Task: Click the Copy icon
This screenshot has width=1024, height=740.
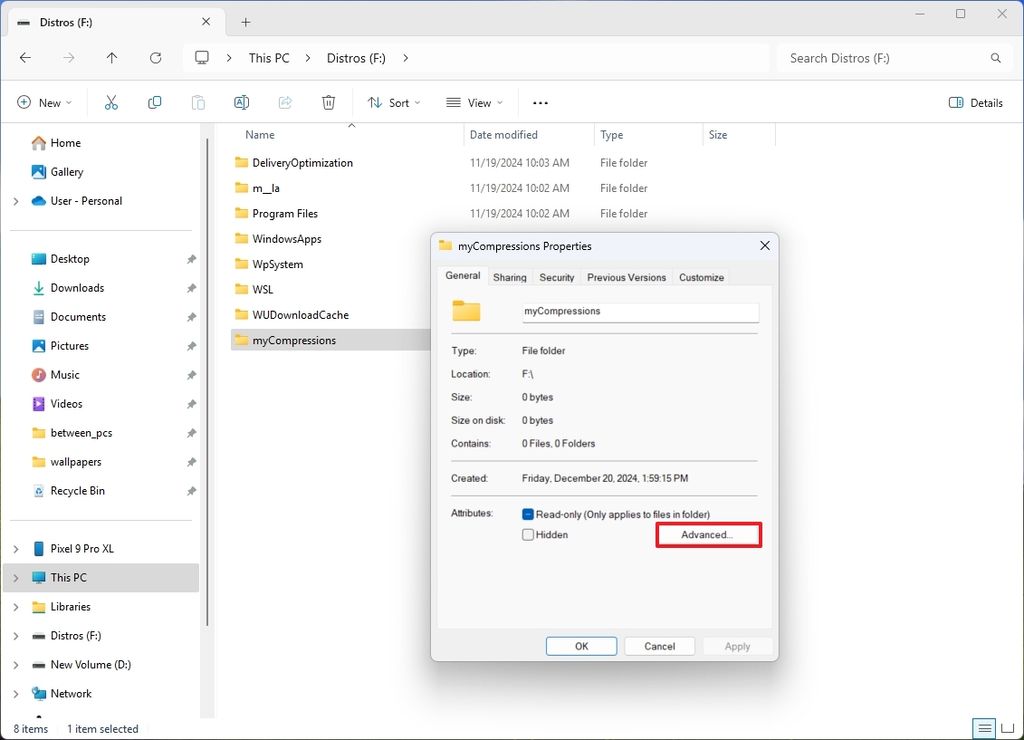Action: click(x=154, y=102)
